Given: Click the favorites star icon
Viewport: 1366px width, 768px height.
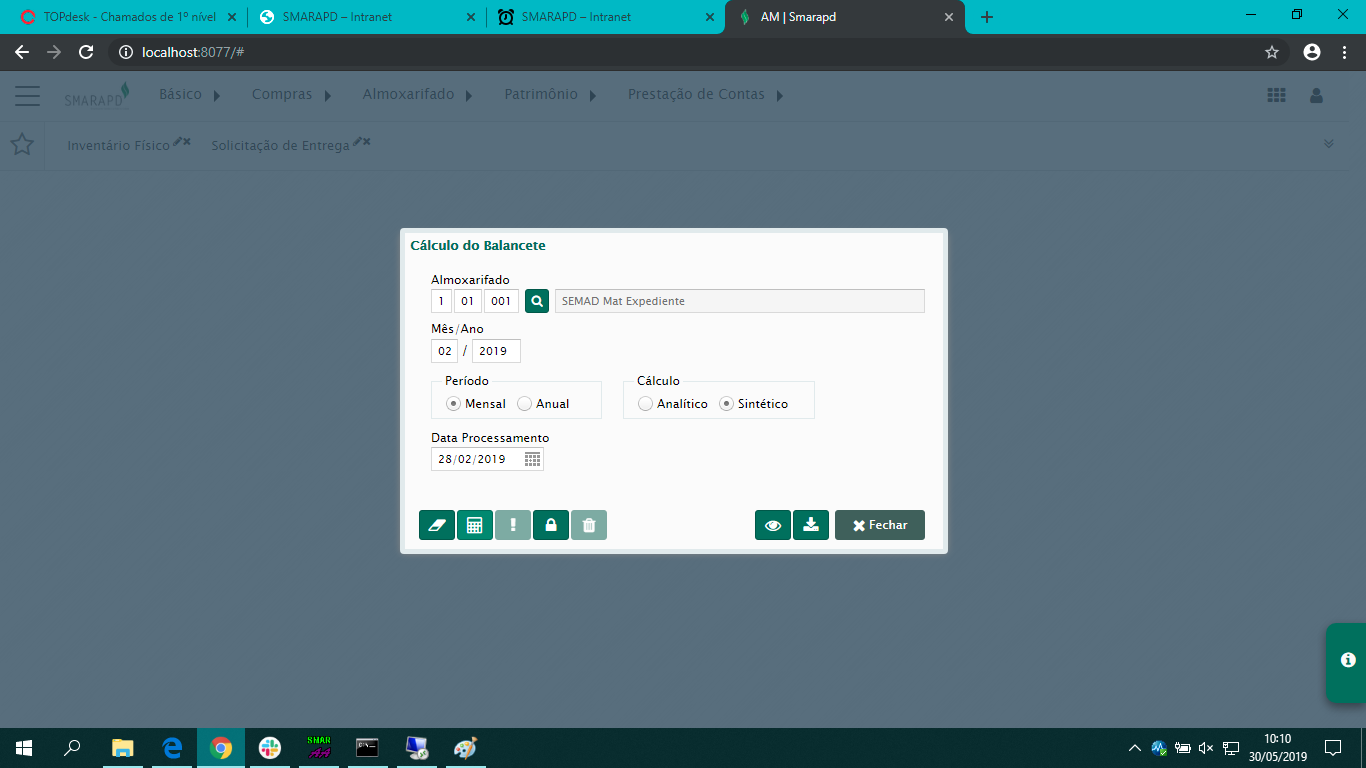Looking at the screenshot, I should (22, 145).
